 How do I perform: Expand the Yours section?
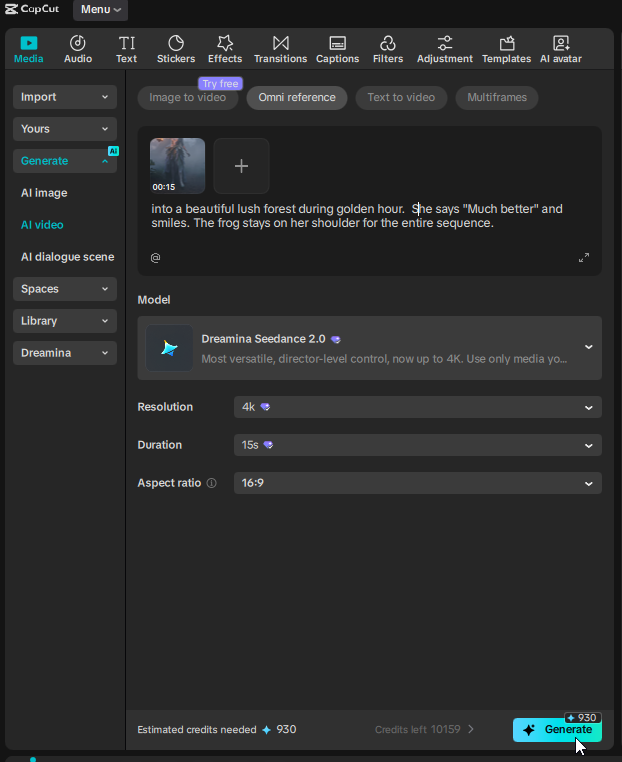click(x=65, y=129)
